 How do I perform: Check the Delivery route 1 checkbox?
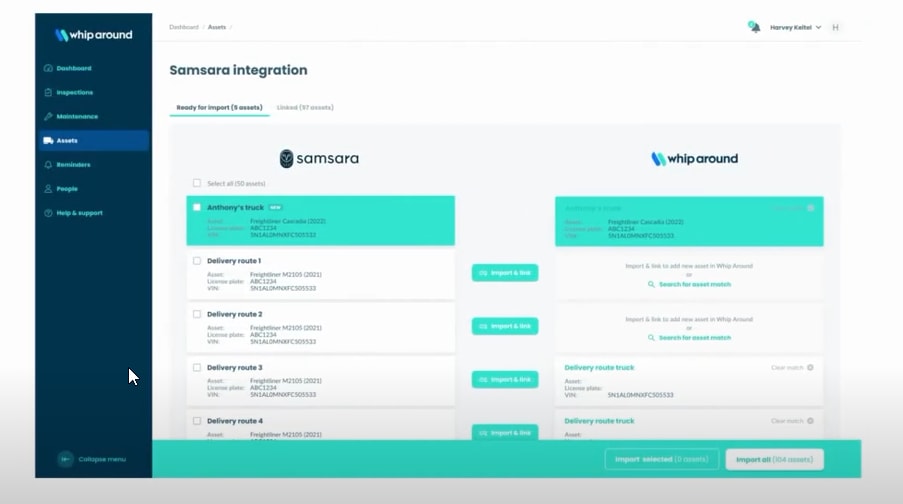[197, 261]
